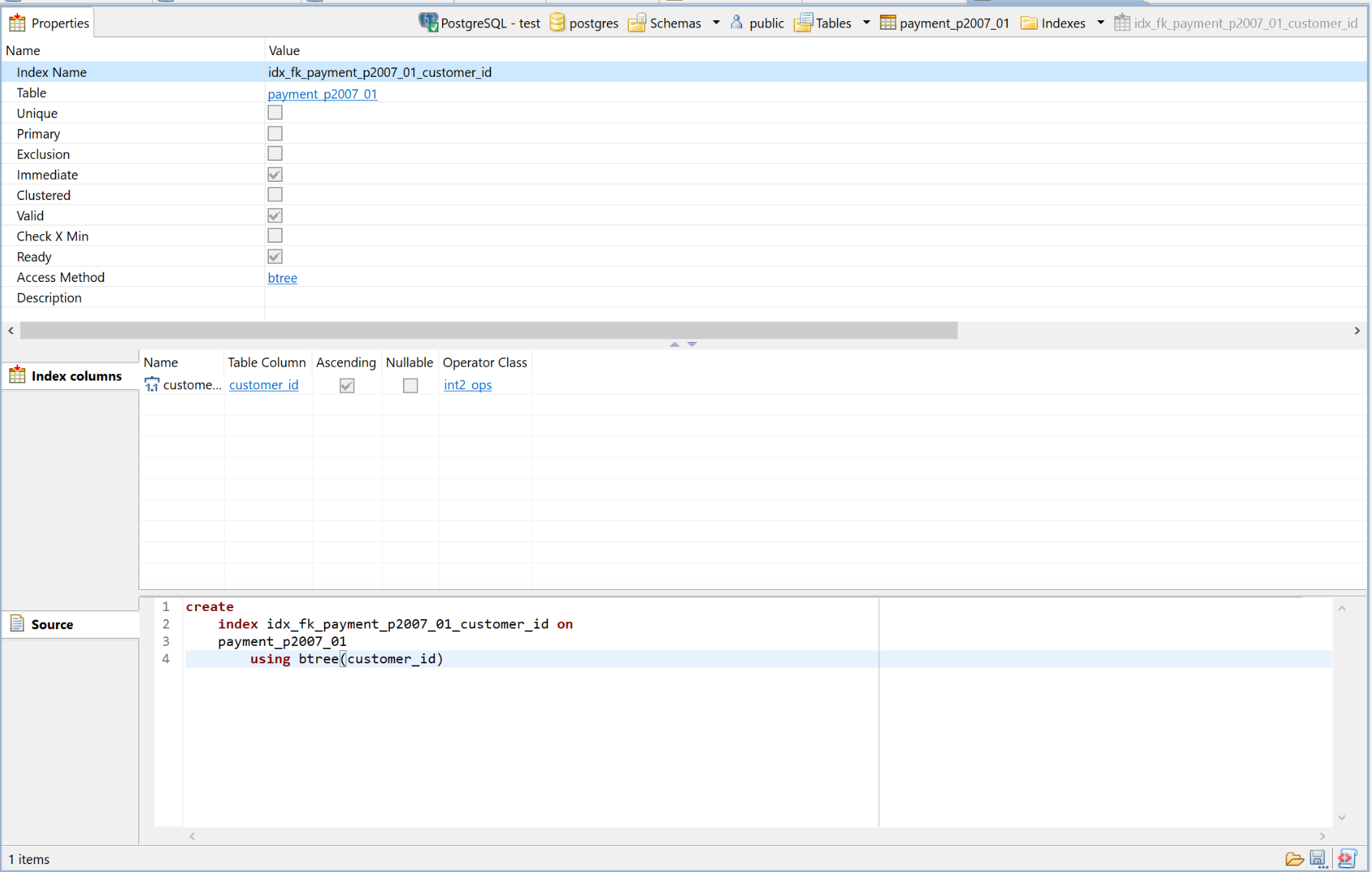Open the Schemas dropdown arrow

[x=716, y=22]
